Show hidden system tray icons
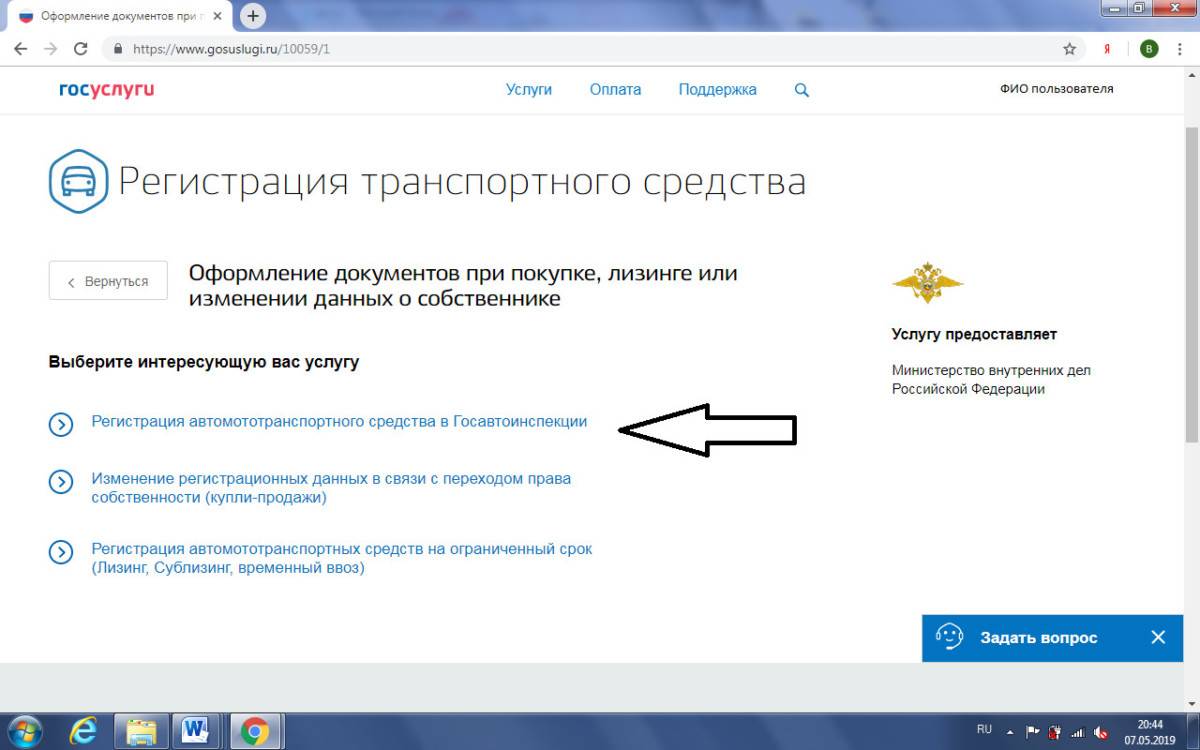1200x750 pixels. point(1010,731)
